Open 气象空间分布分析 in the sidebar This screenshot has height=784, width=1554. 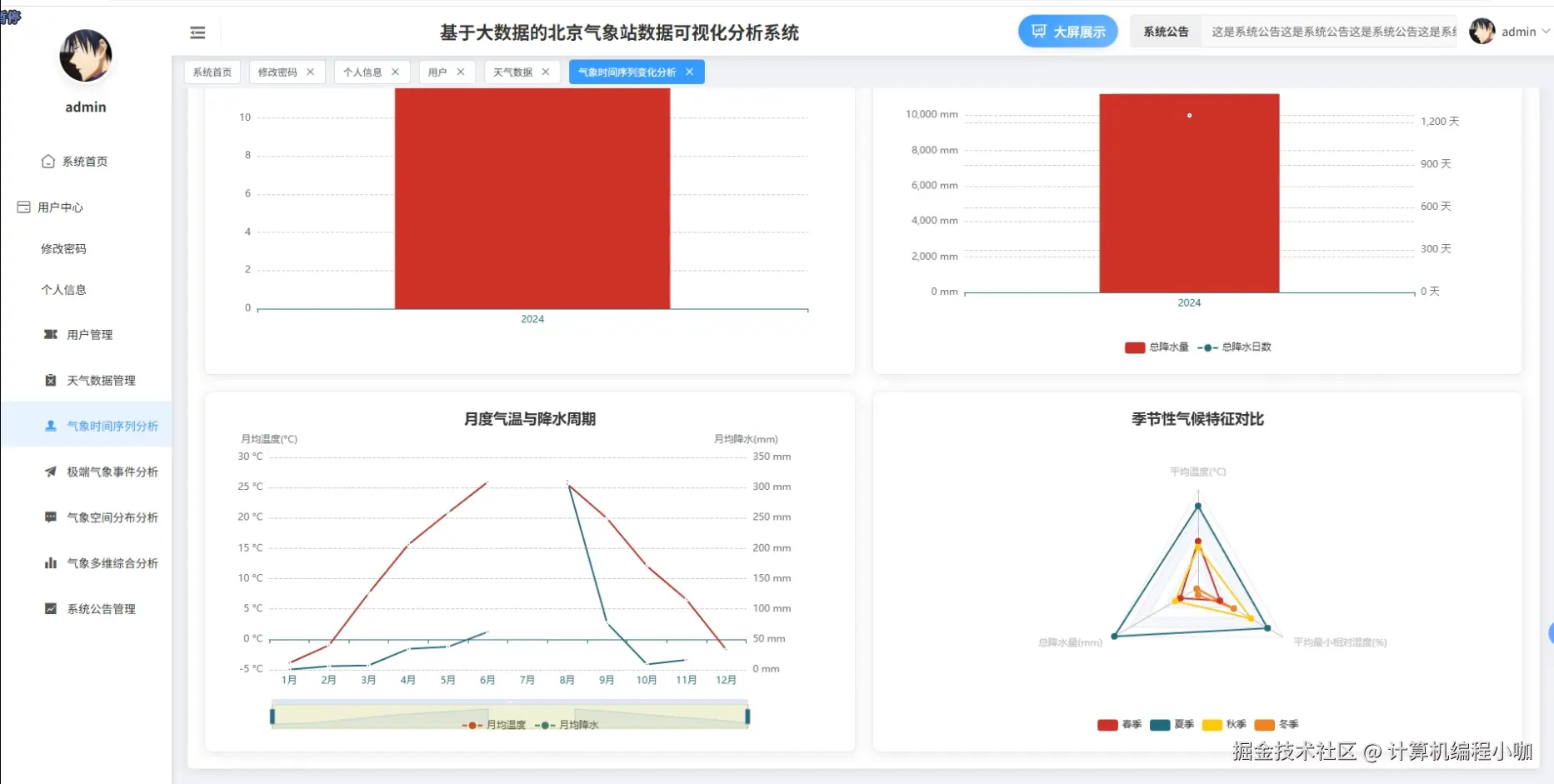click(x=112, y=517)
